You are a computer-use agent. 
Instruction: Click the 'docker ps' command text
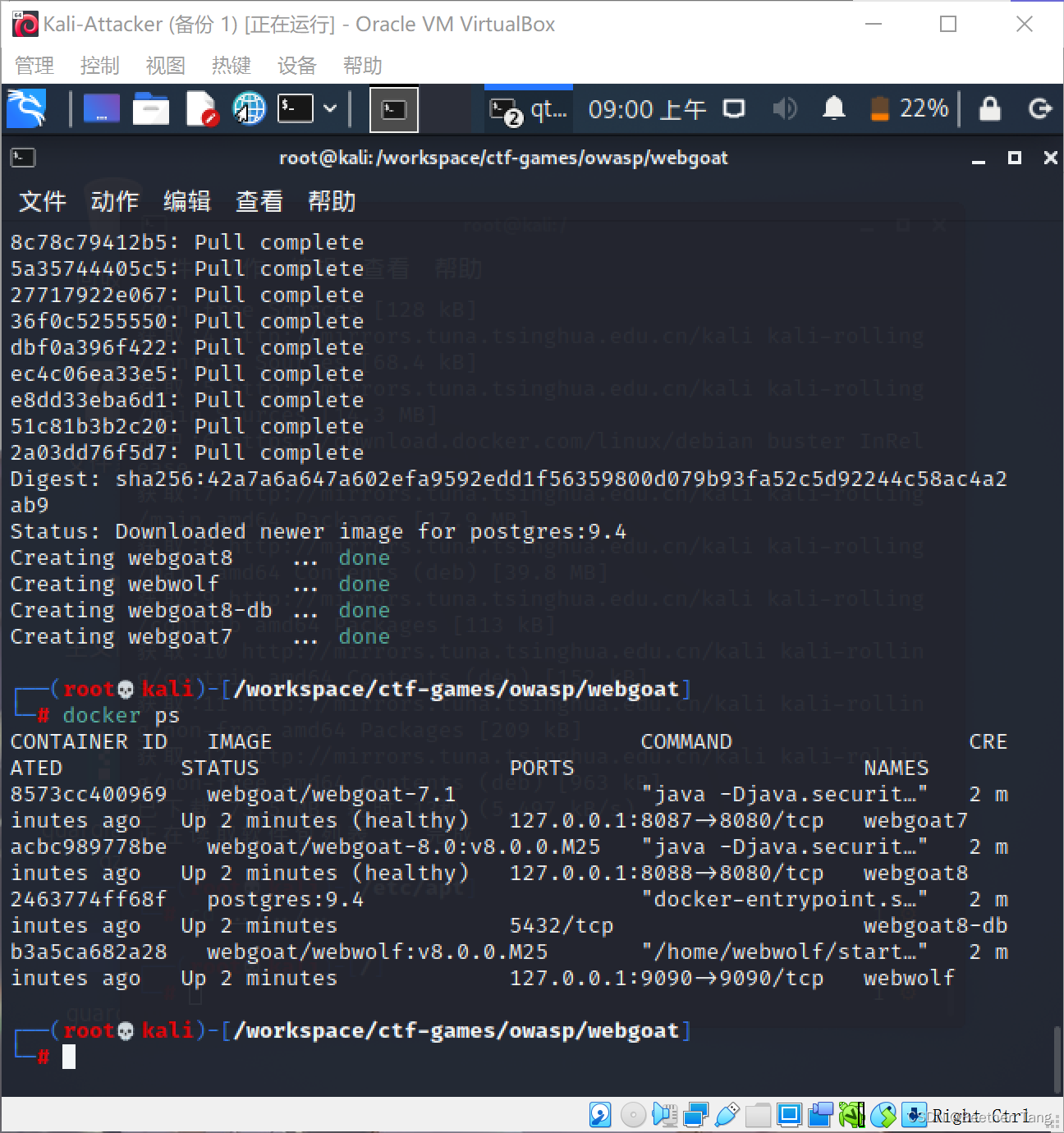pyautogui.click(x=122, y=715)
